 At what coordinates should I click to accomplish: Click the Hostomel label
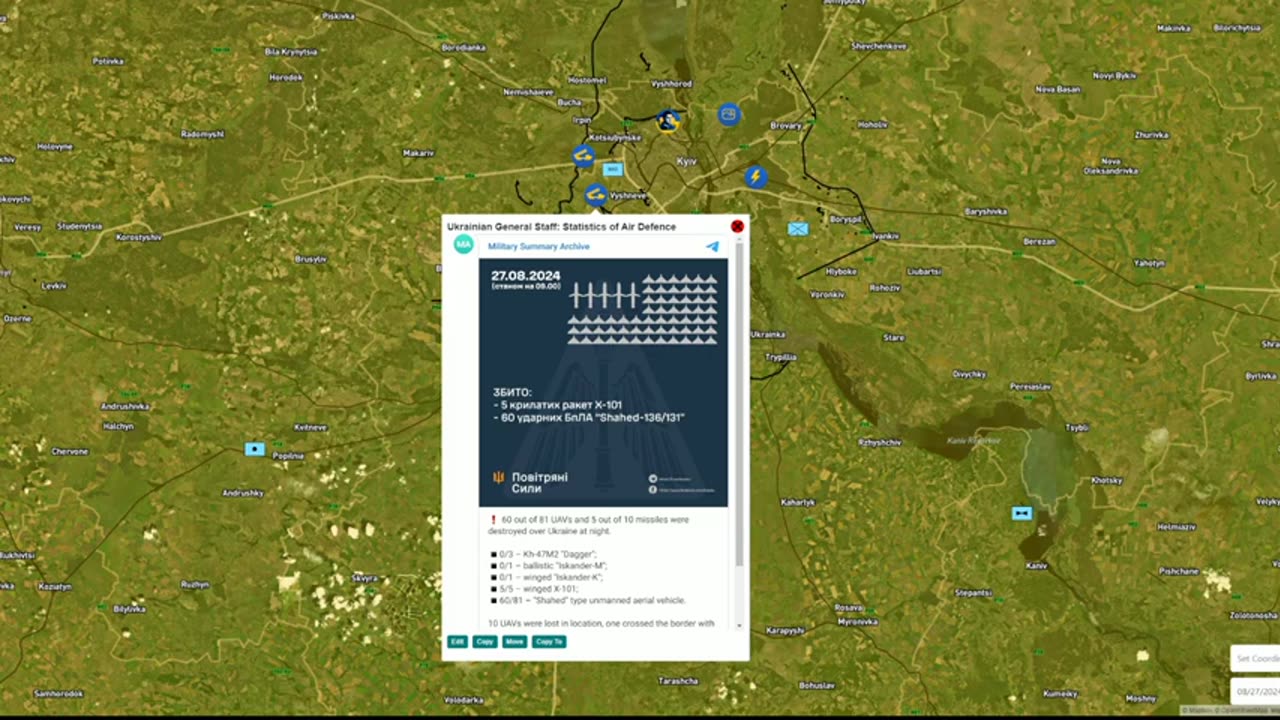(586, 80)
